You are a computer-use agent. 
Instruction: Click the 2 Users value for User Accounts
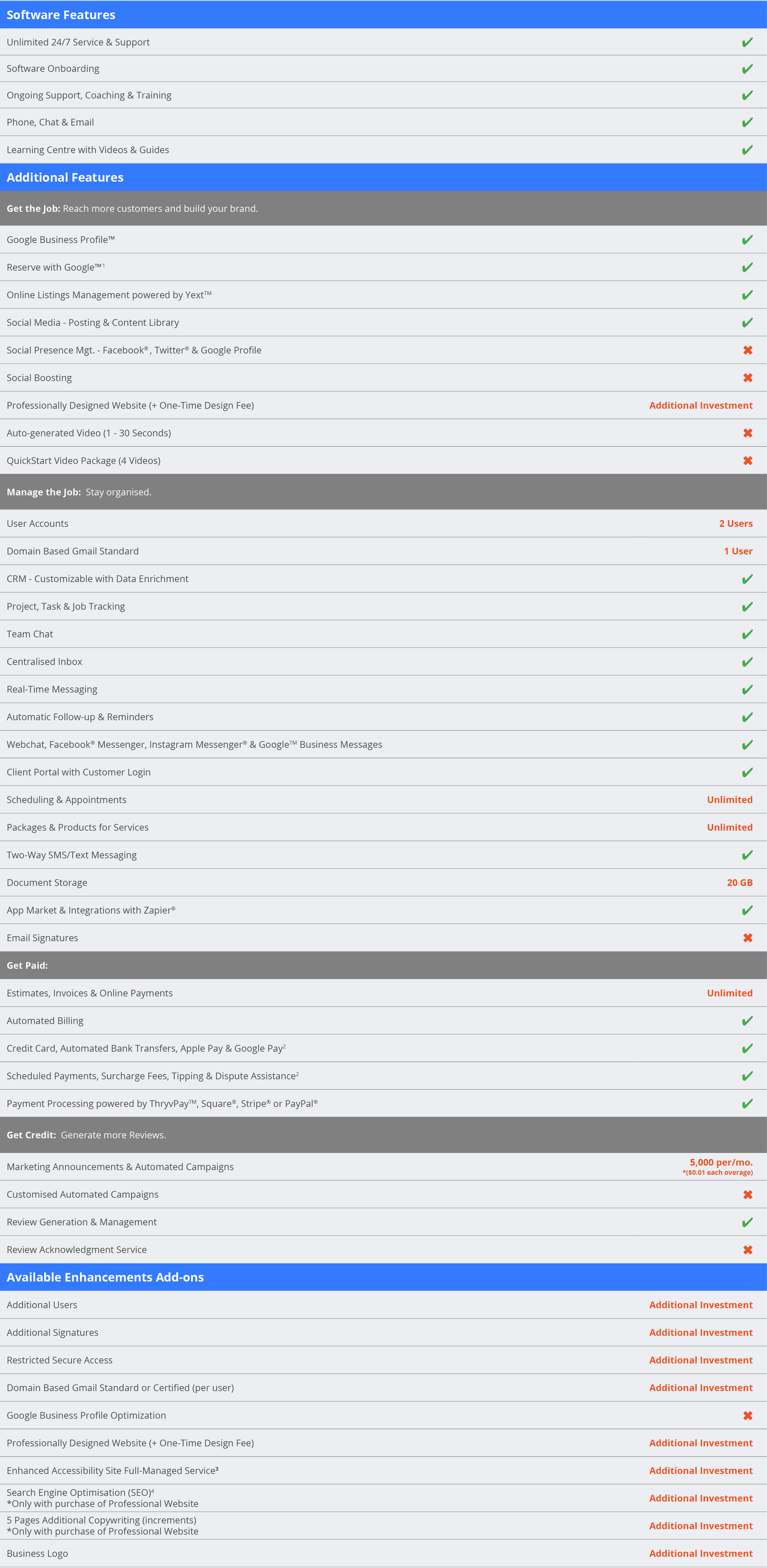pyautogui.click(x=736, y=524)
